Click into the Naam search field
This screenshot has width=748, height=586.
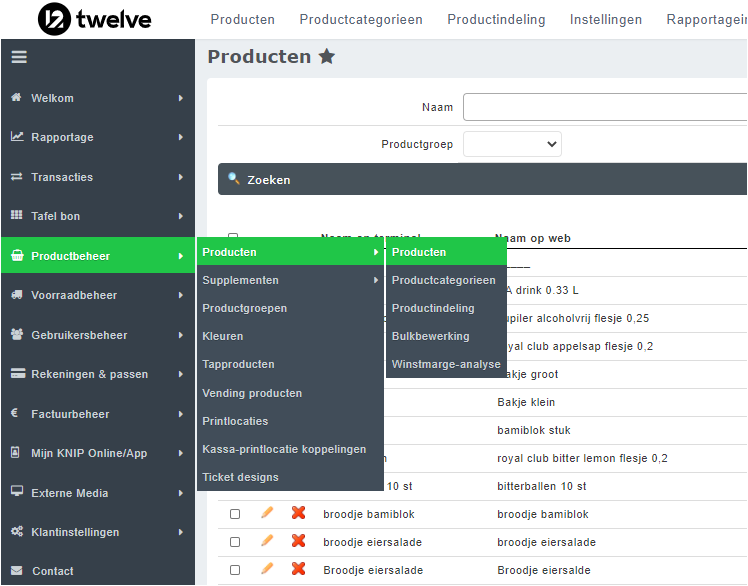pyautogui.click(x=604, y=107)
